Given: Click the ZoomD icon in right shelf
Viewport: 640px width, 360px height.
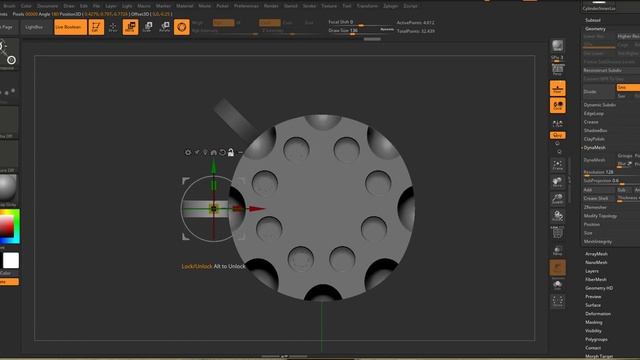Looking at the screenshot, I should (558, 199).
